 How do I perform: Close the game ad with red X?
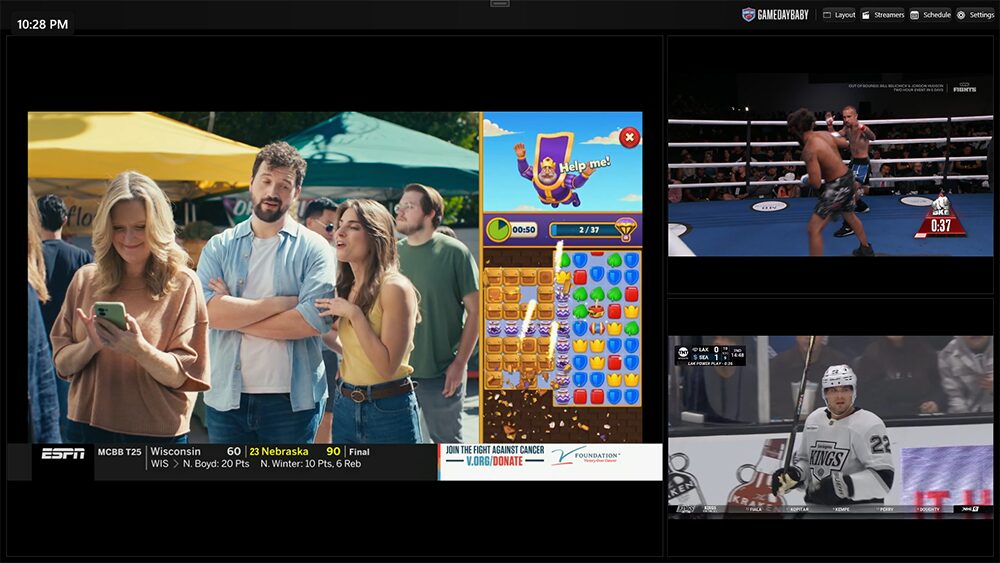(629, 137)
